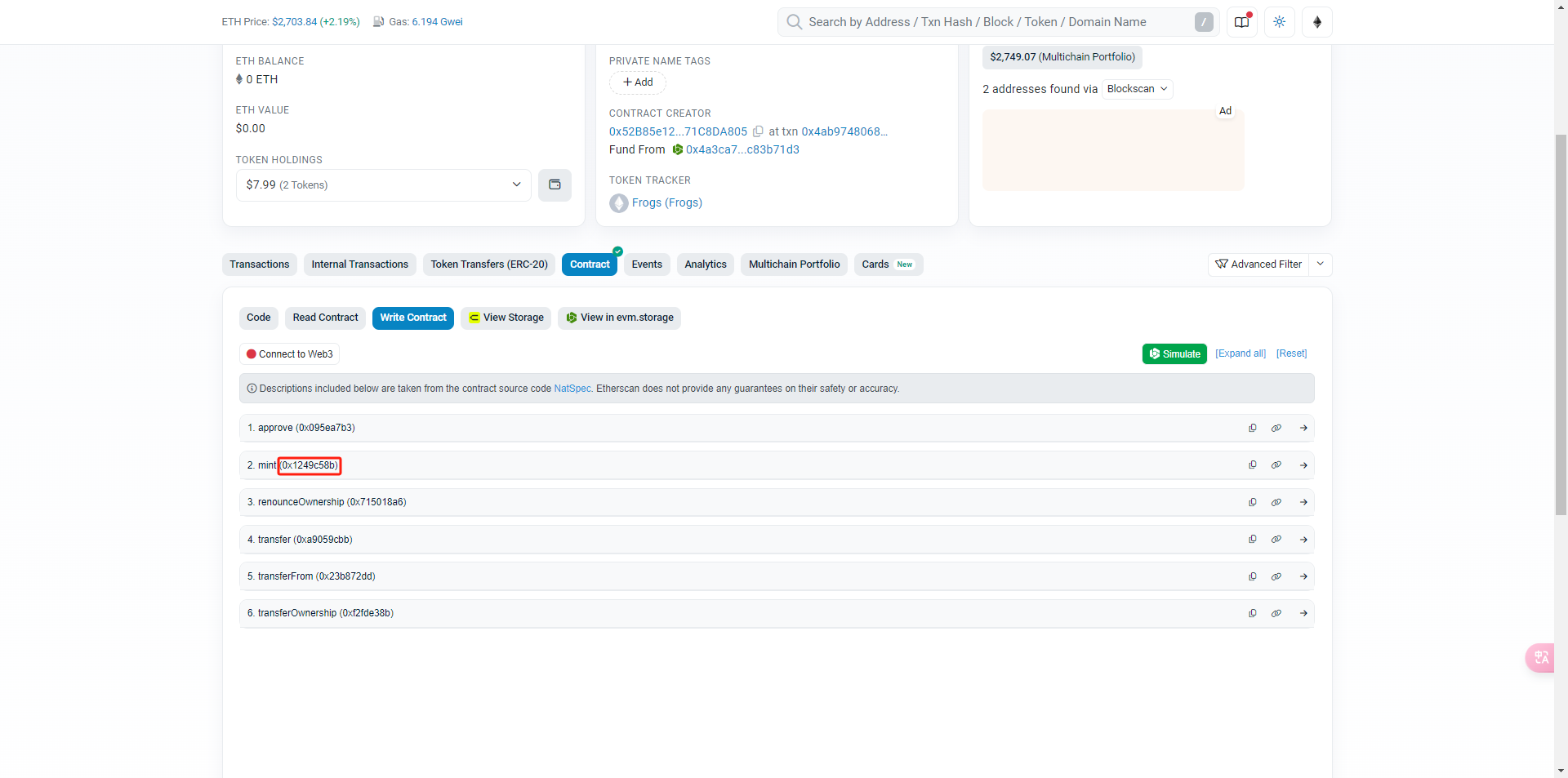Toggle the light/dark theme icon

tap(1280, 22)
